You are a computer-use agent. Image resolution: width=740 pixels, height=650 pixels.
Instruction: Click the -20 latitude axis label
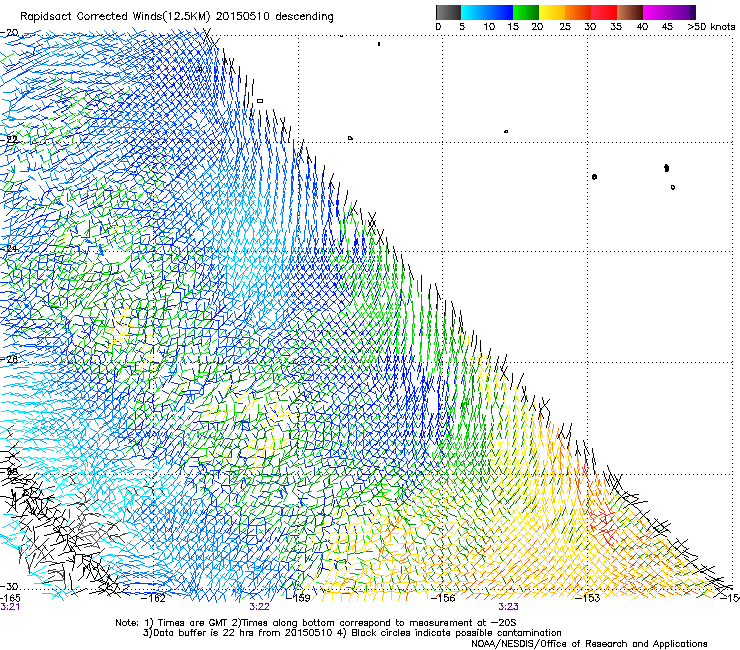[x=9, y=33]
